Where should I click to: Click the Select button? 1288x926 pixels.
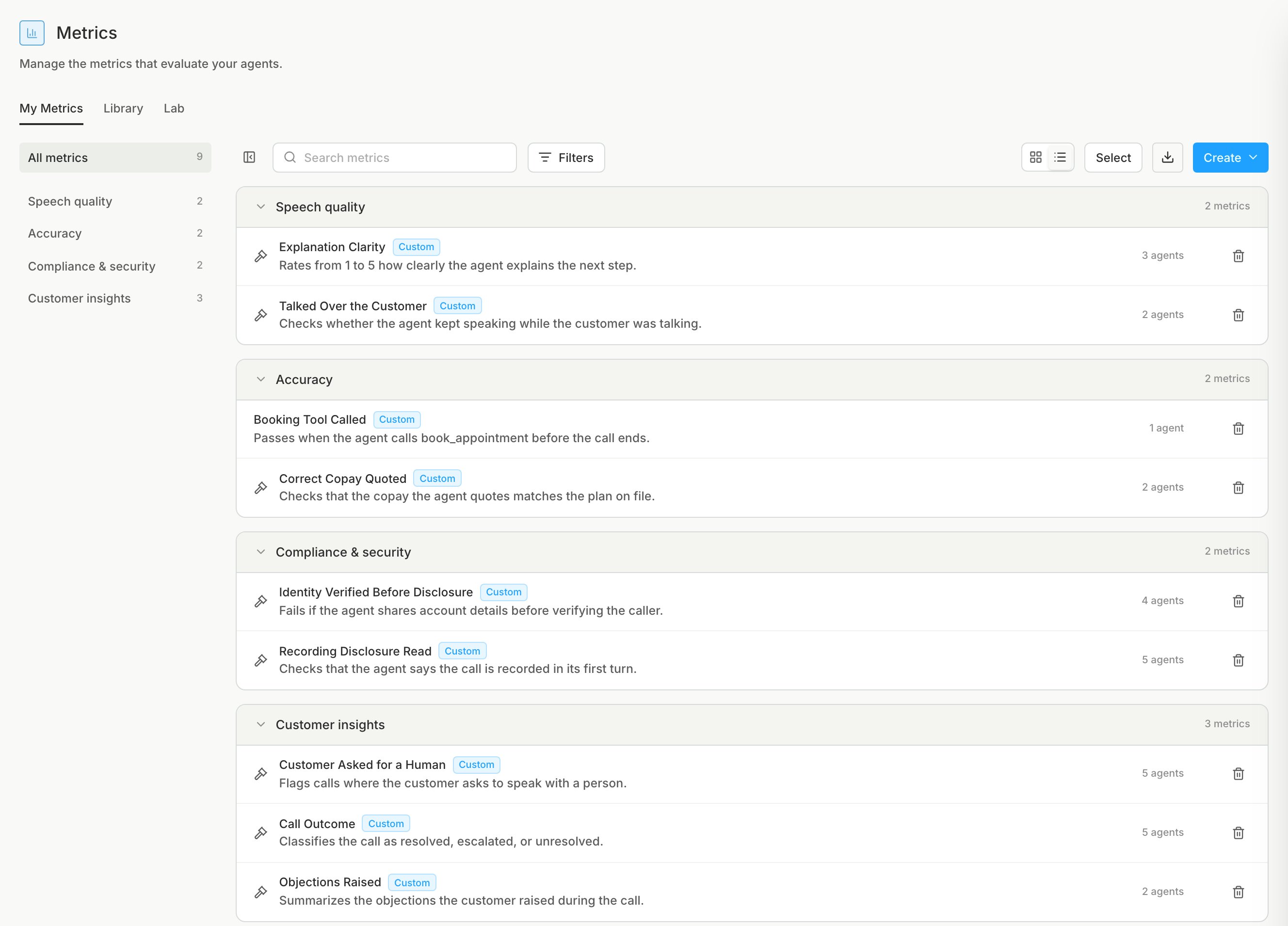pyautogui.click(x=1113, y=157)
